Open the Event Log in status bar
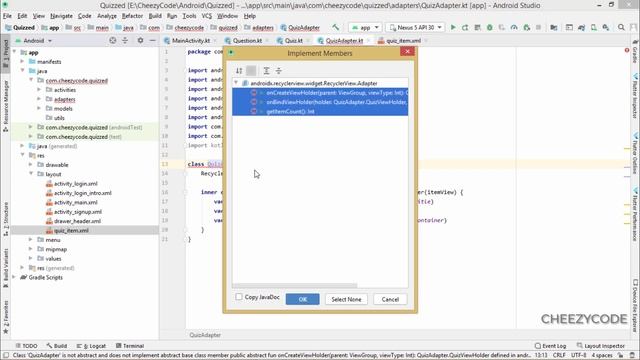This screenshot has height=360, width=640. coord(550,346)
